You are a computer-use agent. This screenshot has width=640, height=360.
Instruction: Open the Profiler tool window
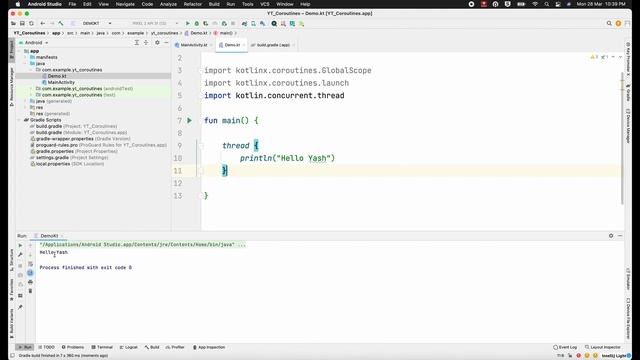coord(175,347)
